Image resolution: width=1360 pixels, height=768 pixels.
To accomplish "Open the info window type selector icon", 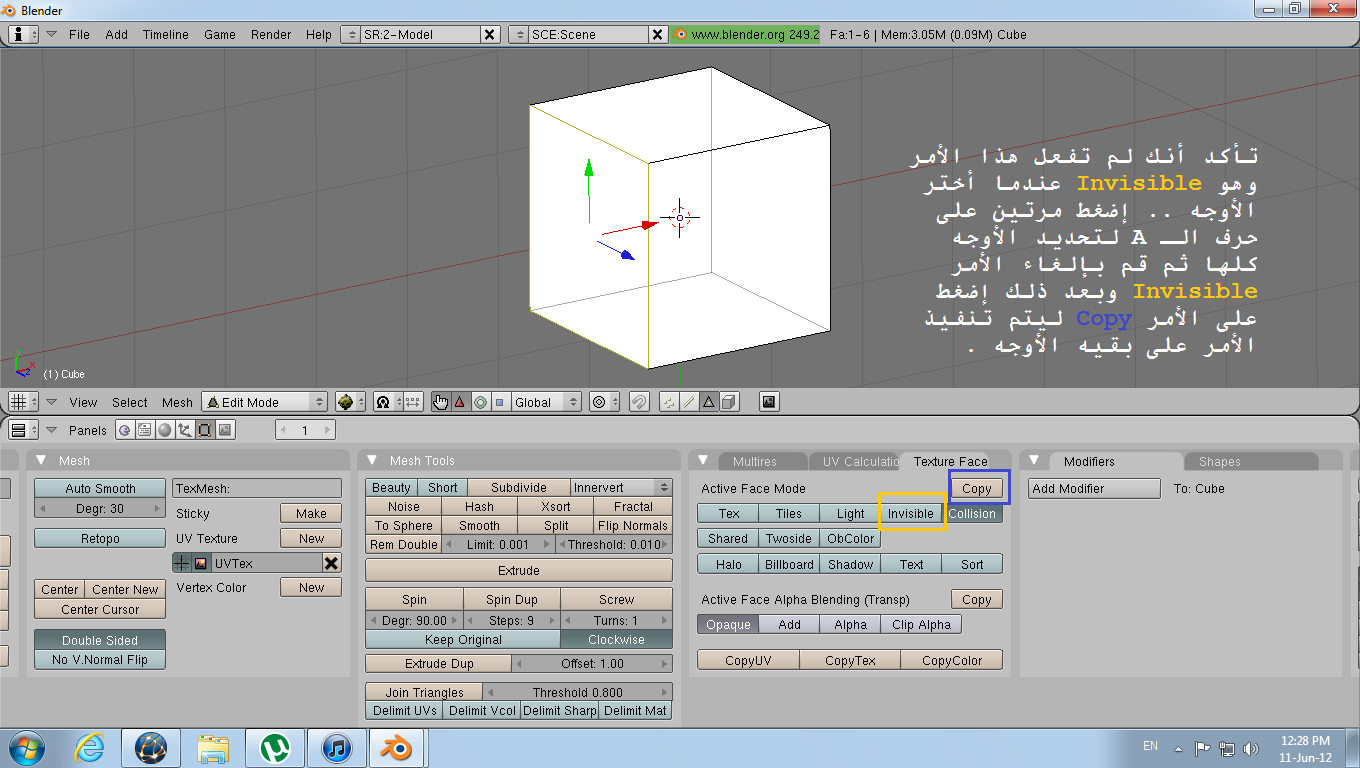I will 24,34.
